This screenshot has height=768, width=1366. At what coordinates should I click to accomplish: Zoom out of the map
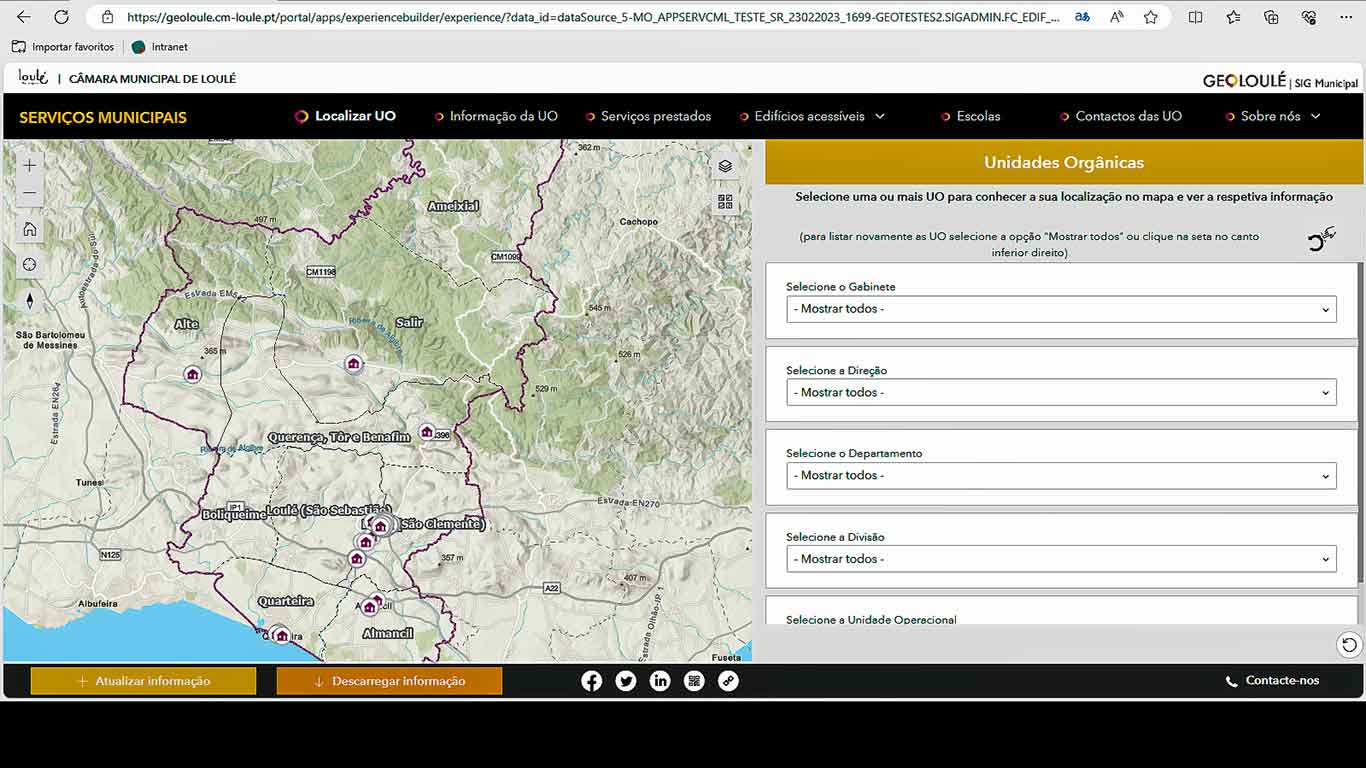pos(30,192)
